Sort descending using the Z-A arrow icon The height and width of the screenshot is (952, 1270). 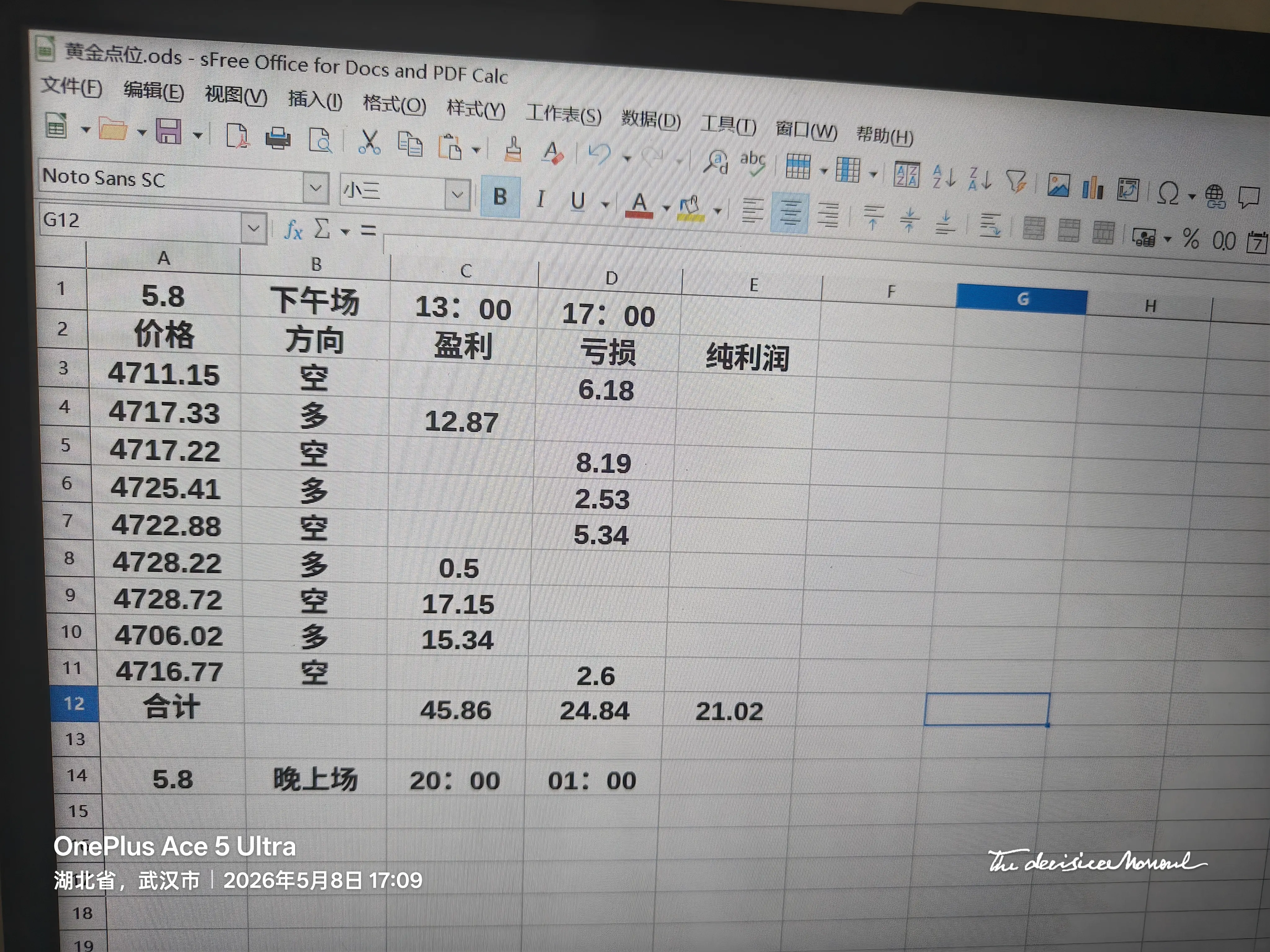pyautogui.click(x=980, y=178)
